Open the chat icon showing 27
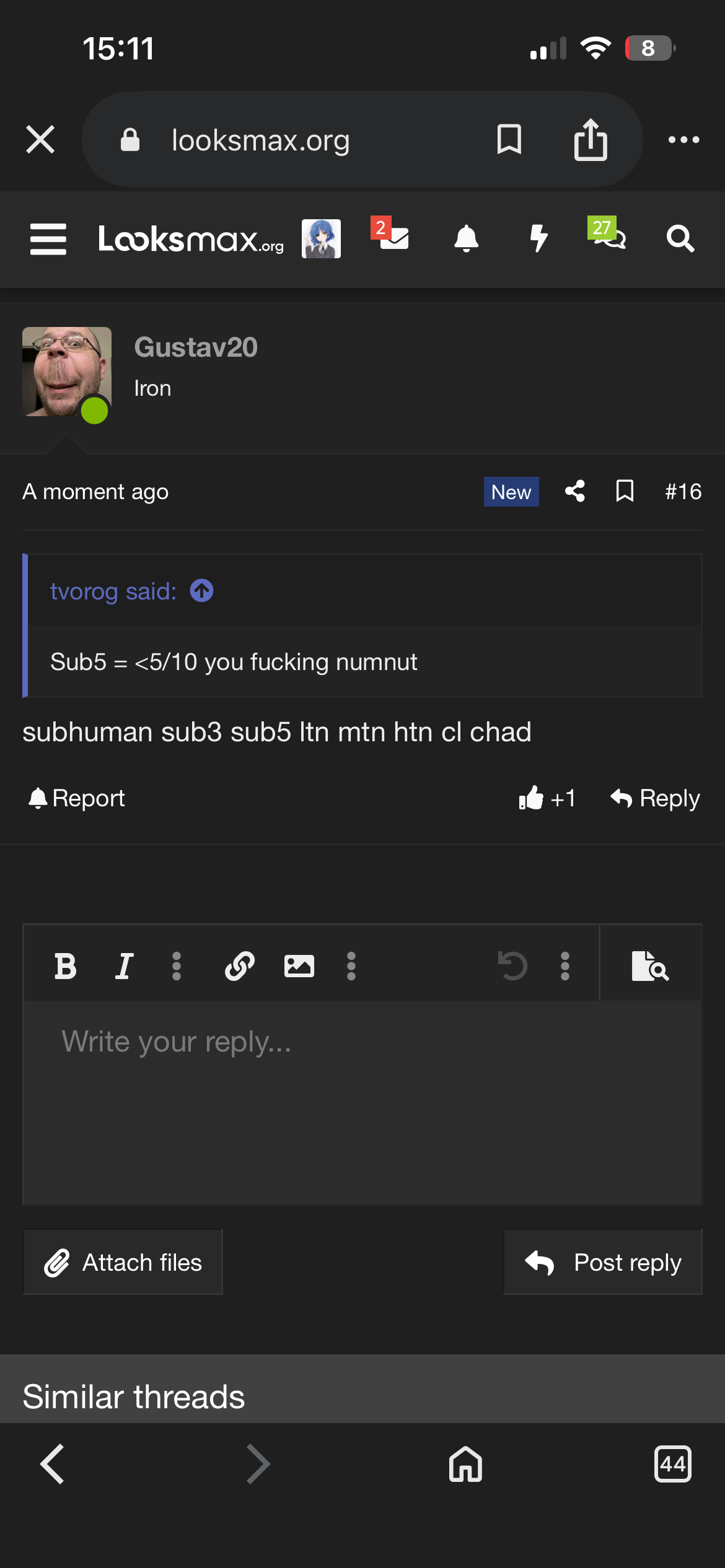The width and height of the screenshot is (725, 1568). [x=609, y=235]
